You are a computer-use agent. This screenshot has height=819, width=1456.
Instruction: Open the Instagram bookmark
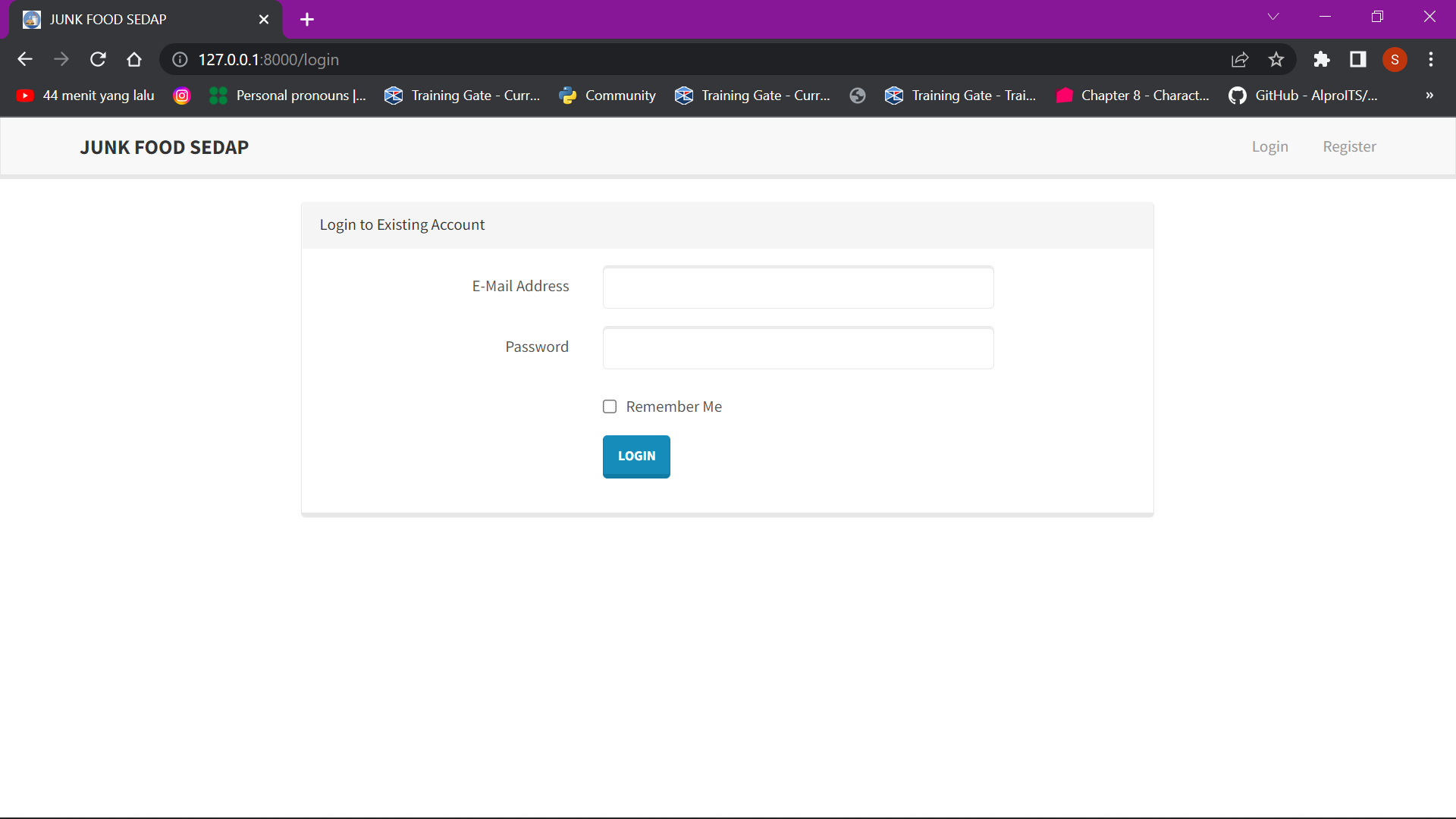click(182, 96)
